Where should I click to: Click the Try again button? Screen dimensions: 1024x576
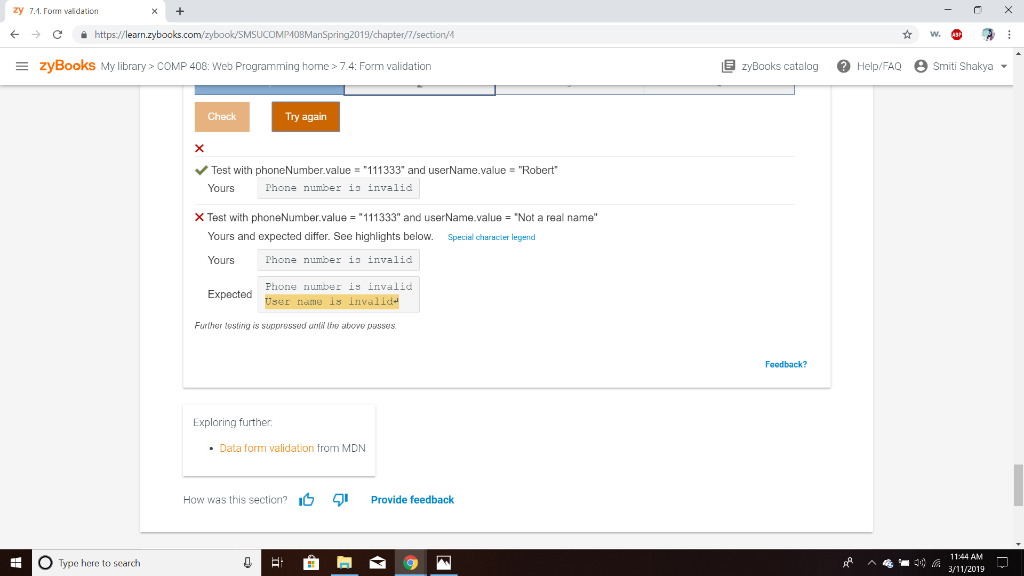(304, 116)
